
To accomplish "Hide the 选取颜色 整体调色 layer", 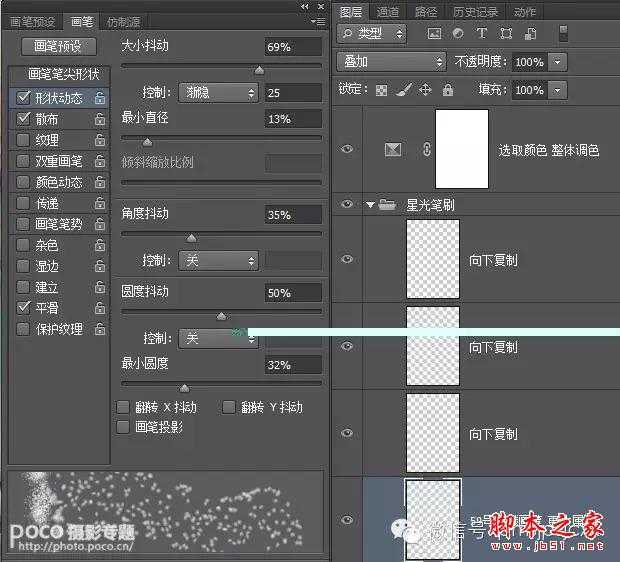I will 347,149.
